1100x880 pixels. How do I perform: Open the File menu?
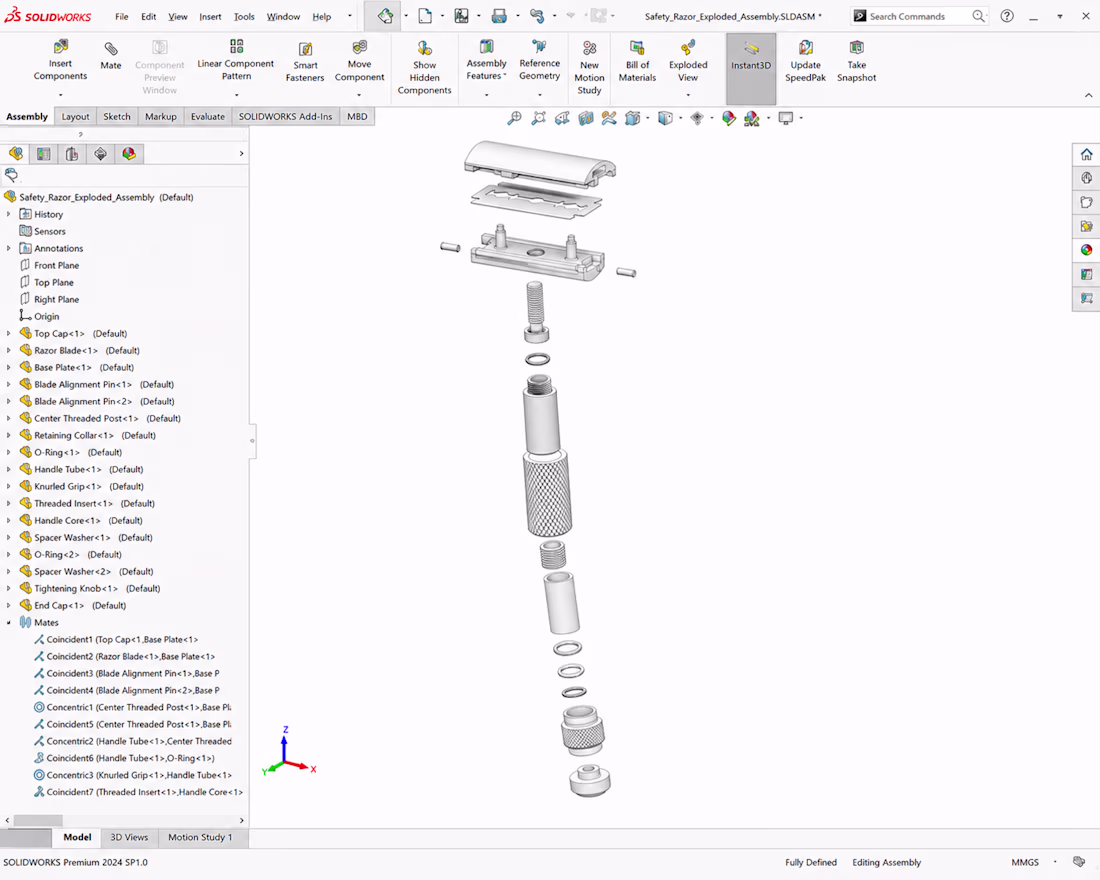click(121, 16)
